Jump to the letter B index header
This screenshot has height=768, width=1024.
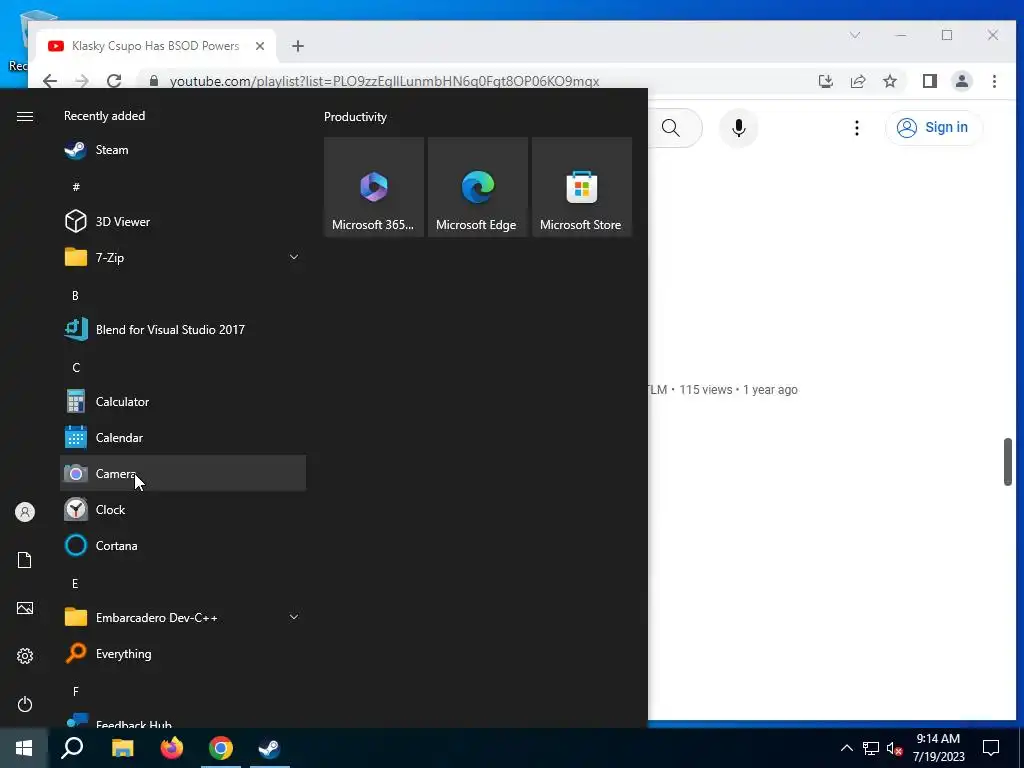75,295
